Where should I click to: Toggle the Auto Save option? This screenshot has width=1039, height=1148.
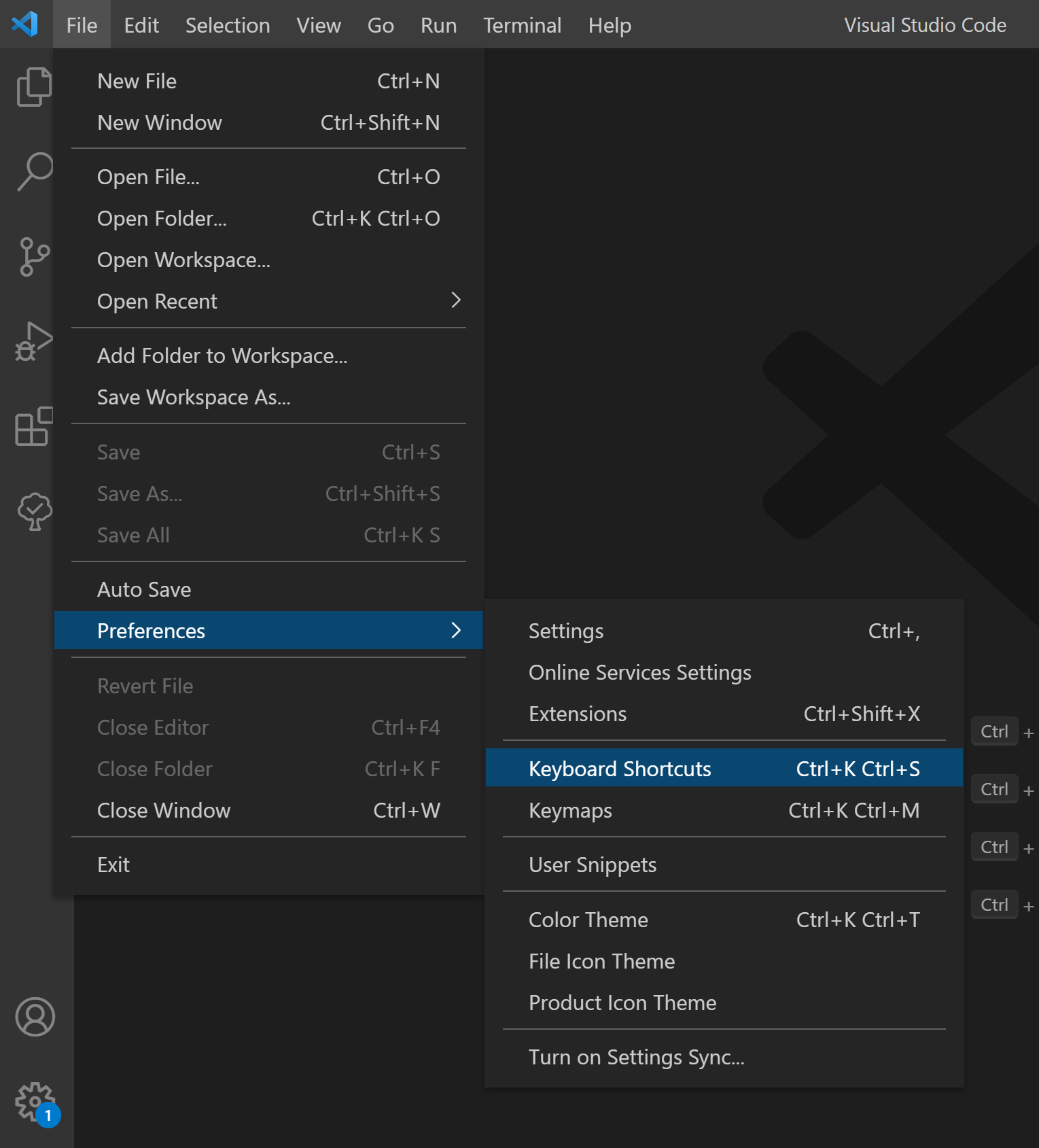point(144,589)
